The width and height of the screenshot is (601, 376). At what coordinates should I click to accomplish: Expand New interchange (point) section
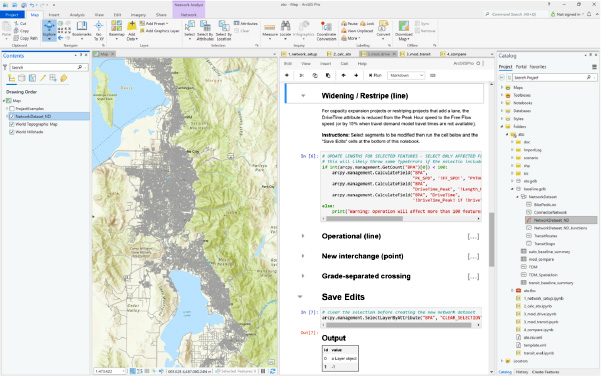coord(303,256)
